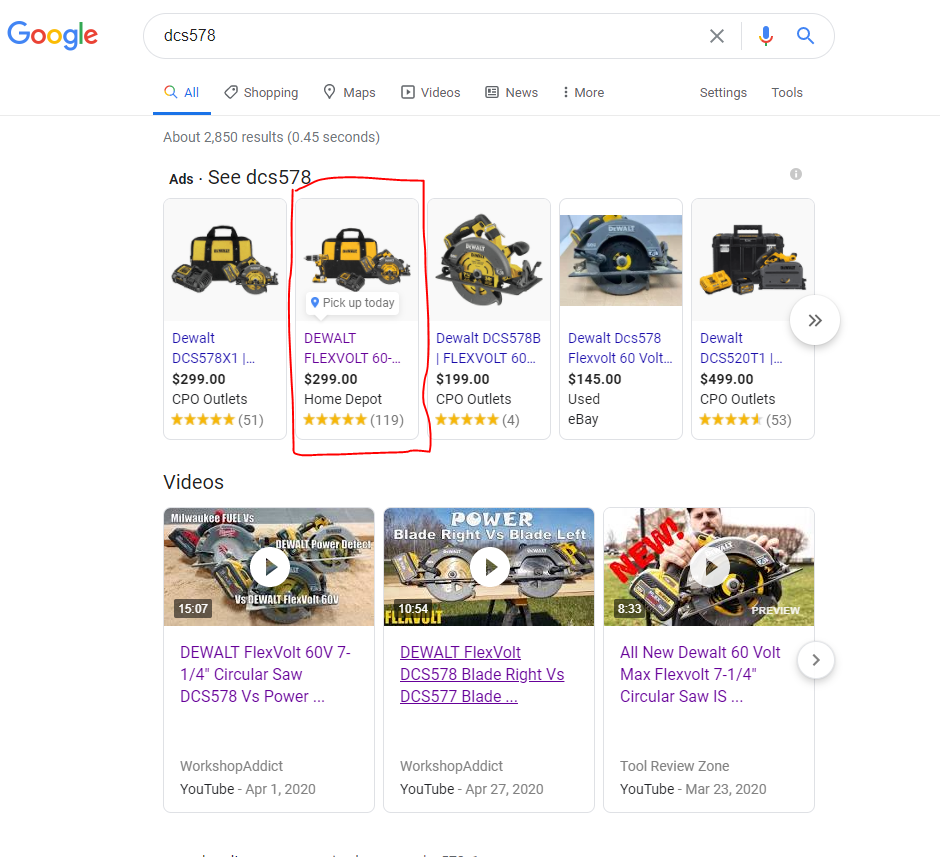Click the blue search magnifier icon
Screen dimensions: 940x857
click(806, 36)
